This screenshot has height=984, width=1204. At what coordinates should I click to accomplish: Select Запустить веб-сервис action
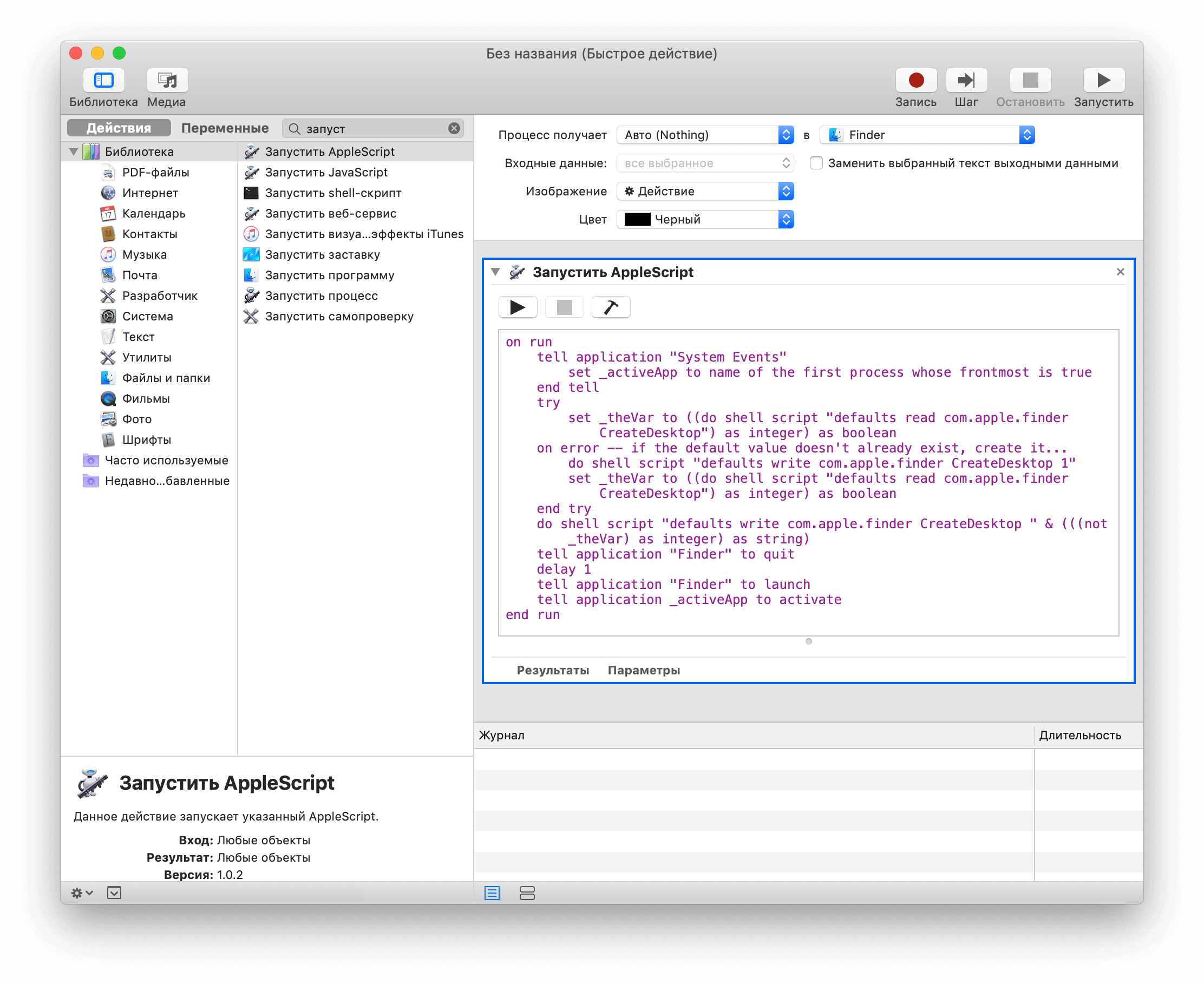pos(356,213)
